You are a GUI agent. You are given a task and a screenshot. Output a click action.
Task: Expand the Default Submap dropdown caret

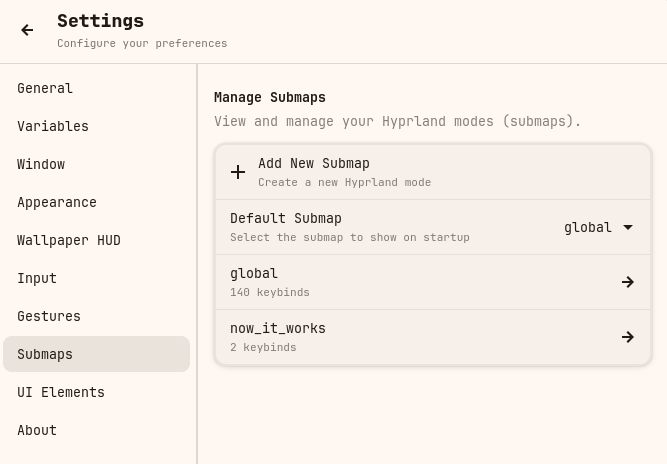[628, 227]
